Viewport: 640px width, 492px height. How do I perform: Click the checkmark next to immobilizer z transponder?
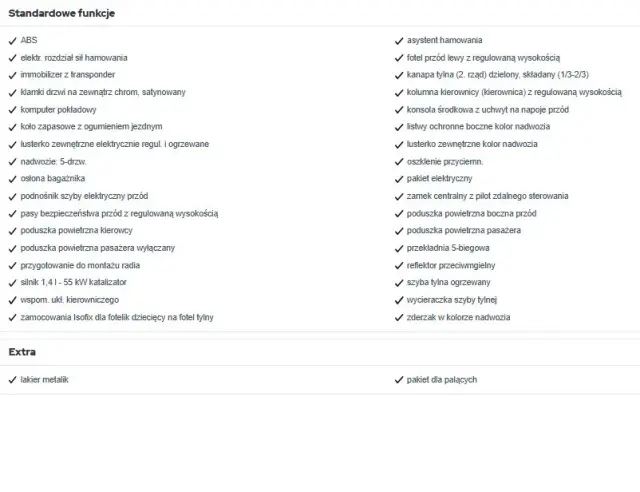click(x=12, y=75)
